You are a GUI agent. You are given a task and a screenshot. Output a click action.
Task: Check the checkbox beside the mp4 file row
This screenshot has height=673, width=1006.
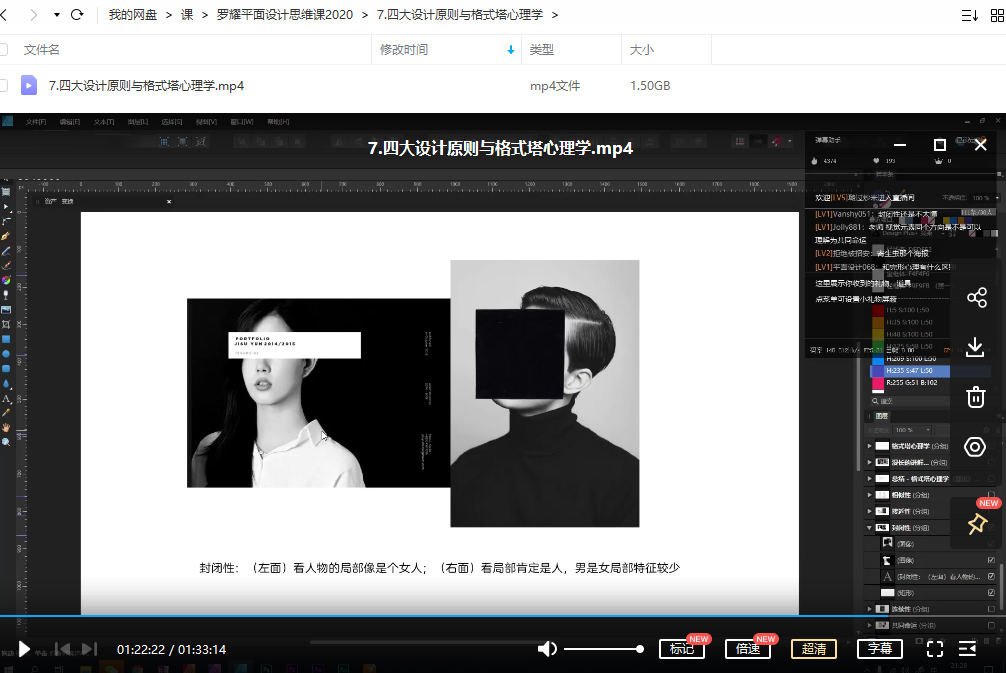point(7,85)
